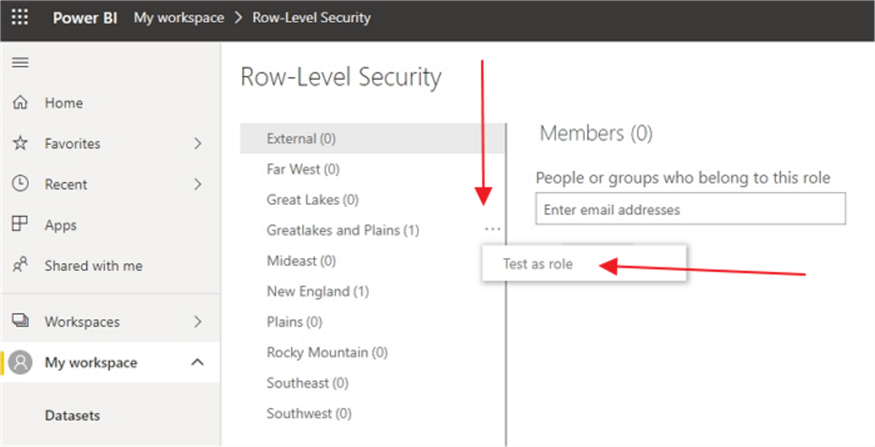Click the Home house icon
875x447 pixels.
(x=19, y=103)
